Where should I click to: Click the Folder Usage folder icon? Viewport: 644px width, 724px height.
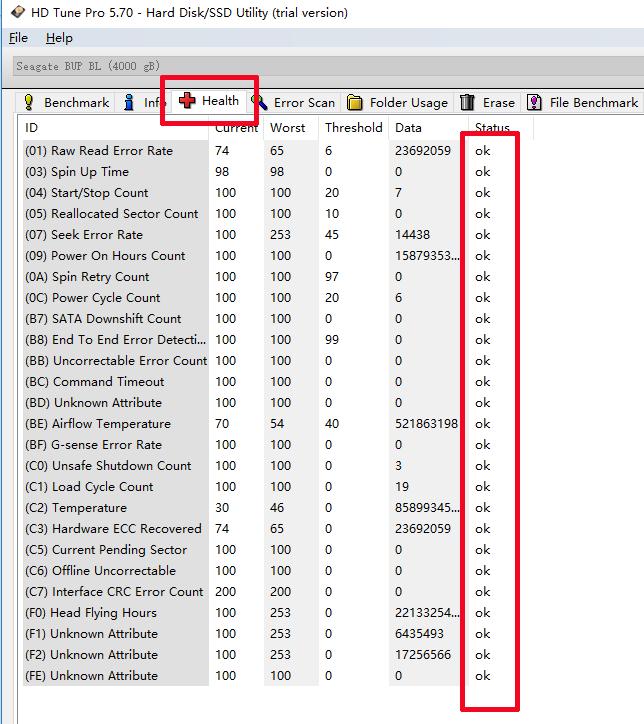[355, 102]
